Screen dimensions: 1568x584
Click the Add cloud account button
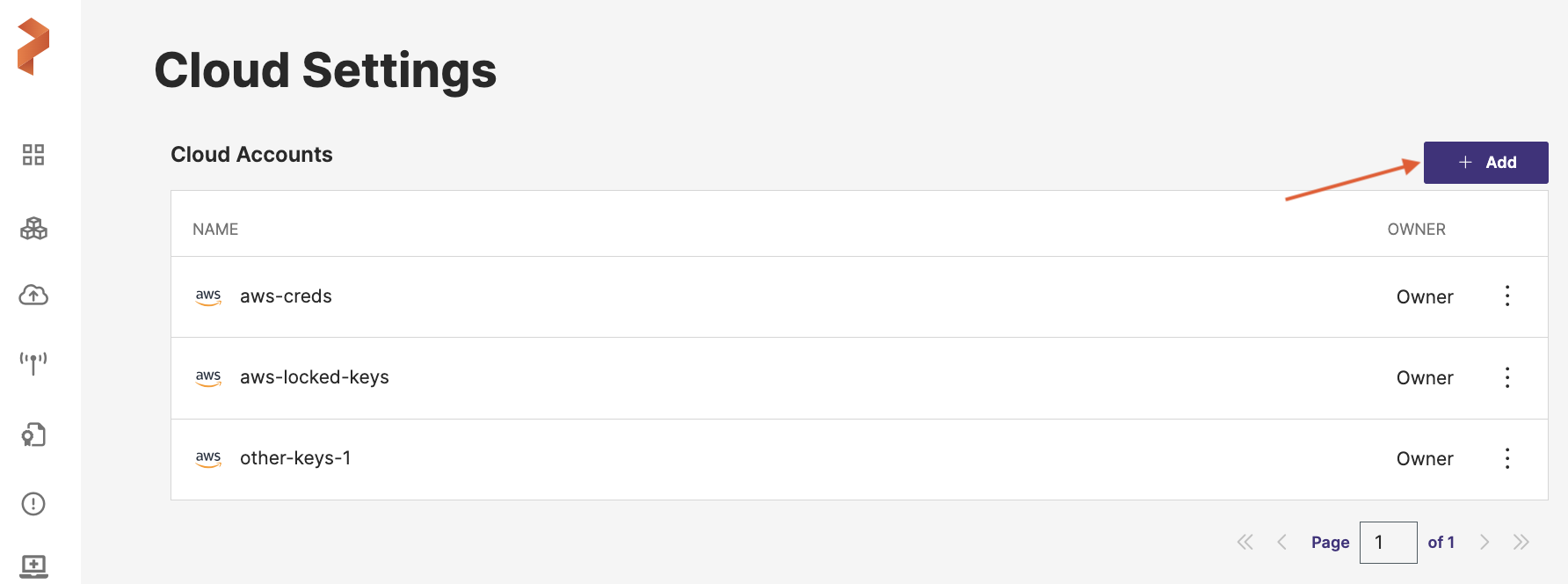click(1485, 163)
